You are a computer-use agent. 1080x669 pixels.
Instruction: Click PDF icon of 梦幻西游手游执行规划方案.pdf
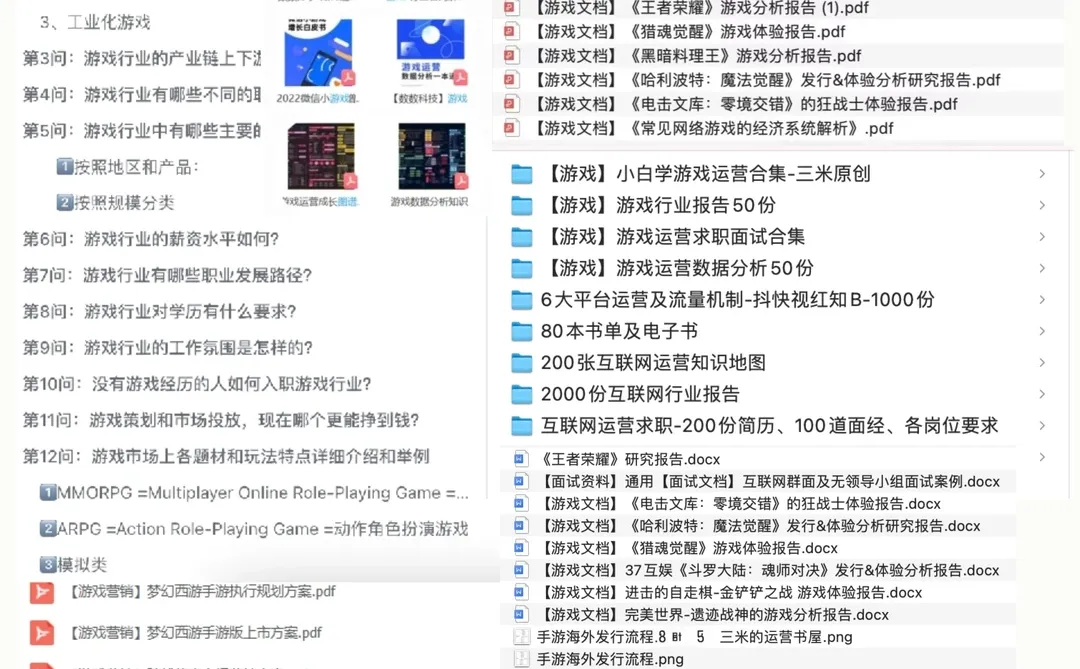(41, 593)
